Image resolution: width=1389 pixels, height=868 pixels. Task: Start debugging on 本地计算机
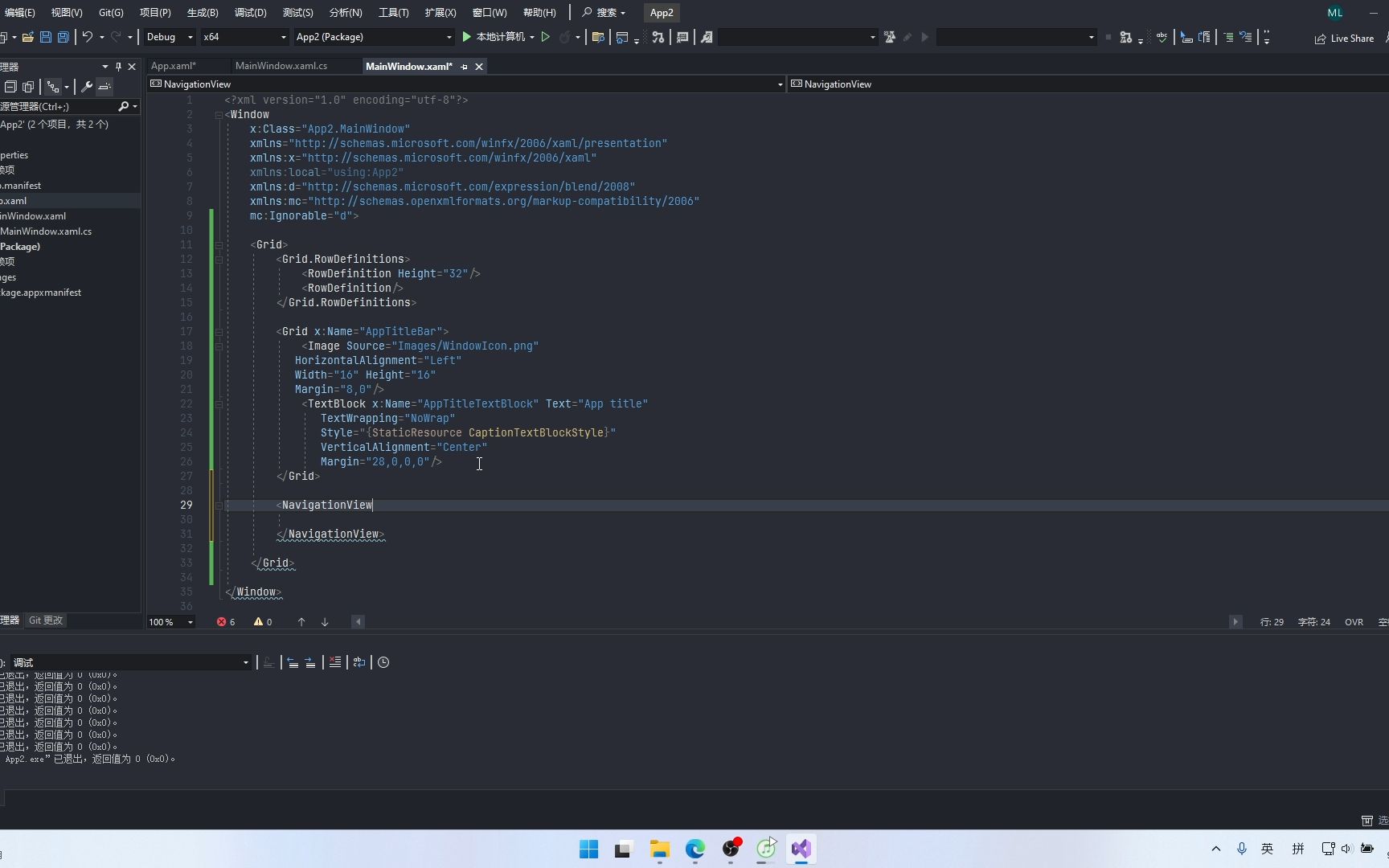click(x=494, y=37)
